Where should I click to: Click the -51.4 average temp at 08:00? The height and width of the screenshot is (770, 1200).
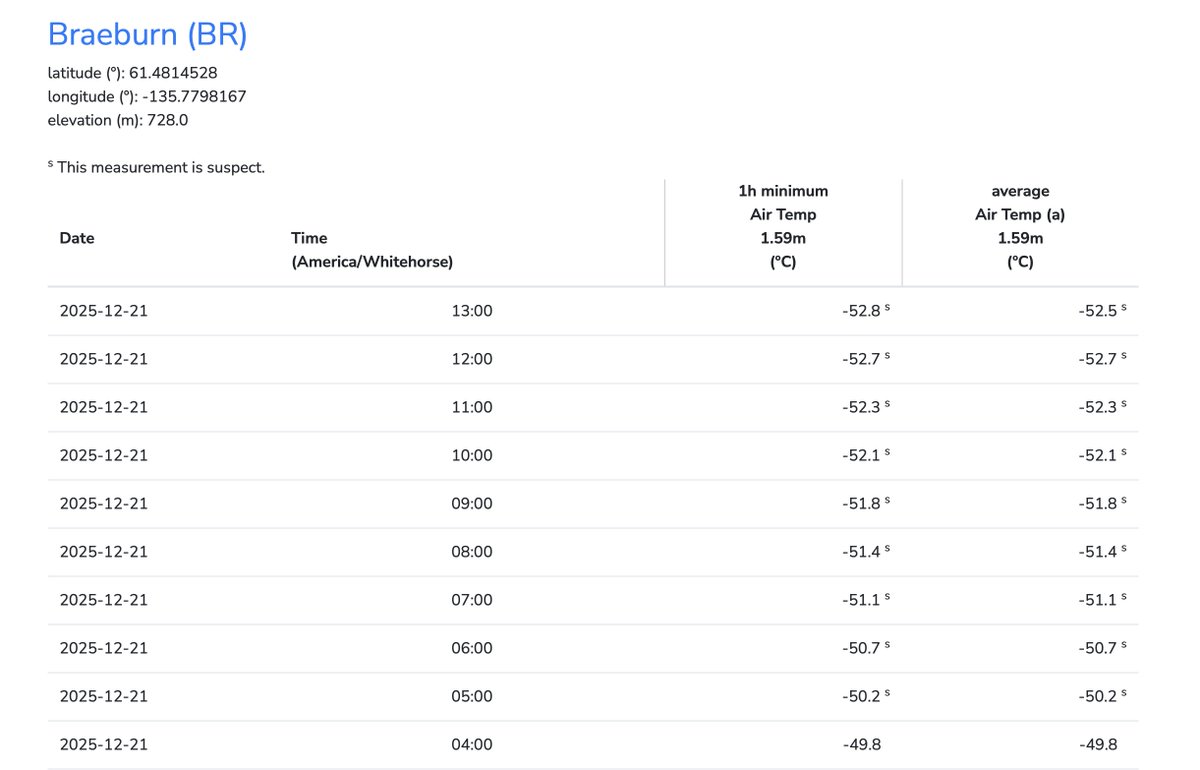(x=1103, y=552)
